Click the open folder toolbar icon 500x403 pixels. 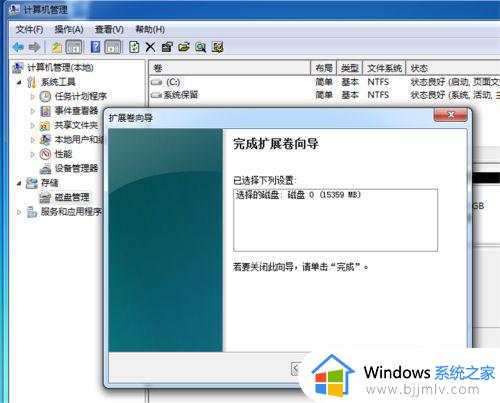tap(184, 47)
